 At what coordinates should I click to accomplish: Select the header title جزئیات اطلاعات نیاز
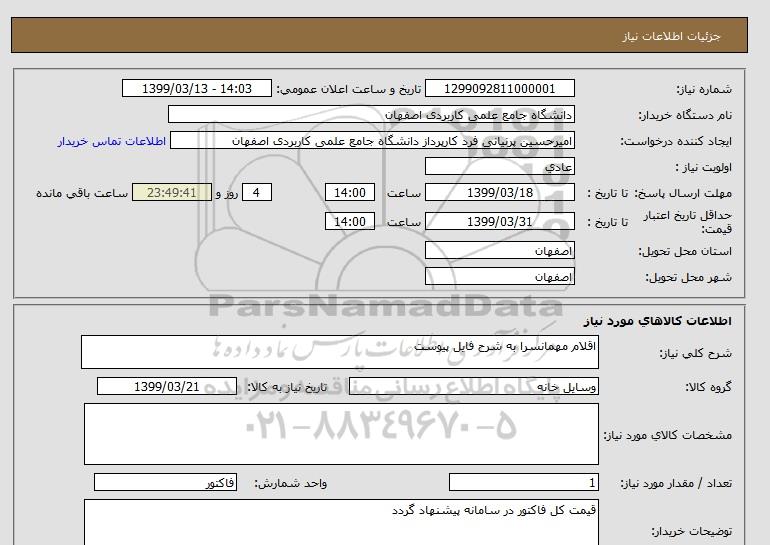tap(671, 36)
